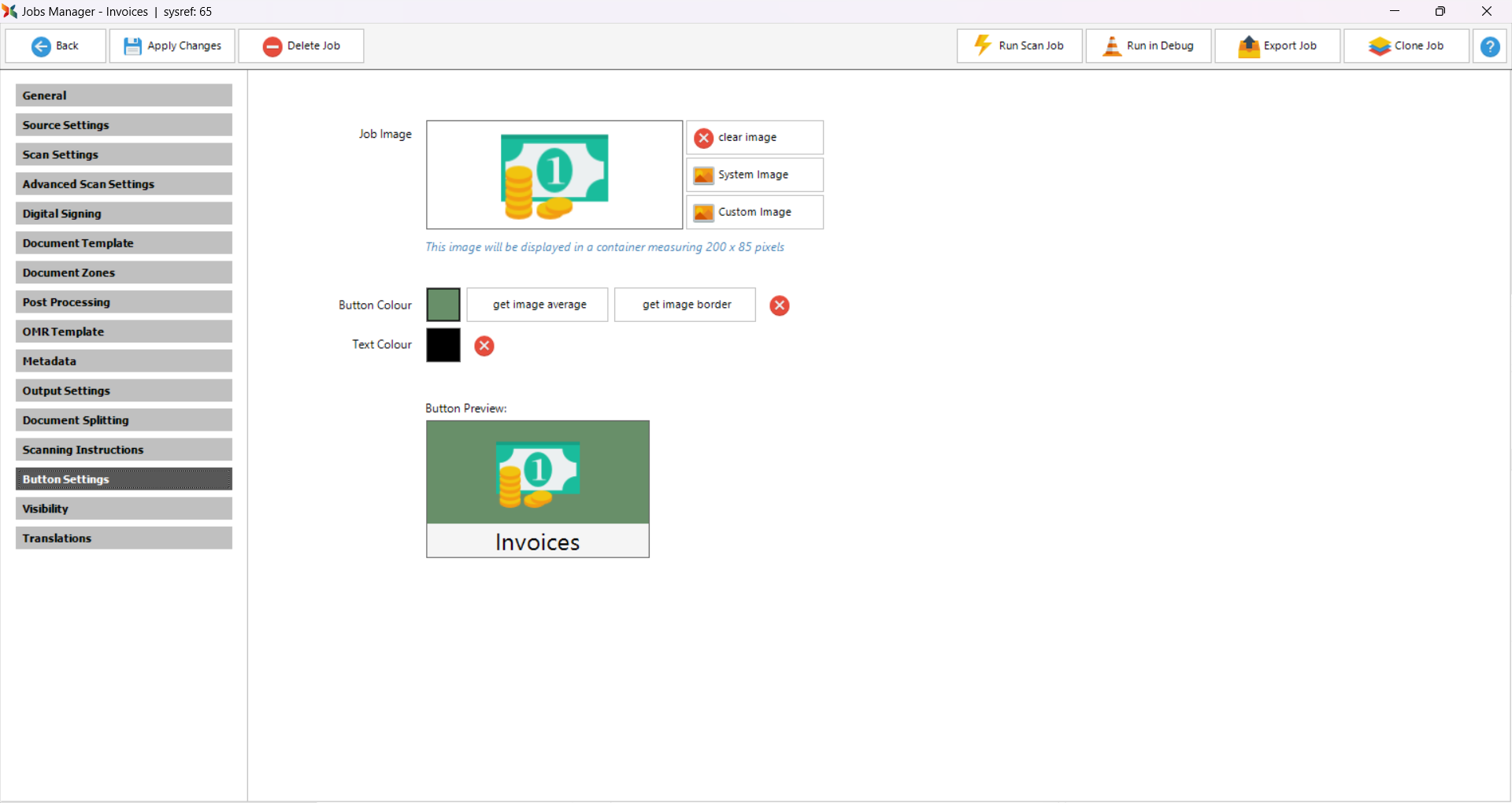Browse for a Custom Image
The width and height of the screenshot is (1512, 803).
tap(754, 213)
